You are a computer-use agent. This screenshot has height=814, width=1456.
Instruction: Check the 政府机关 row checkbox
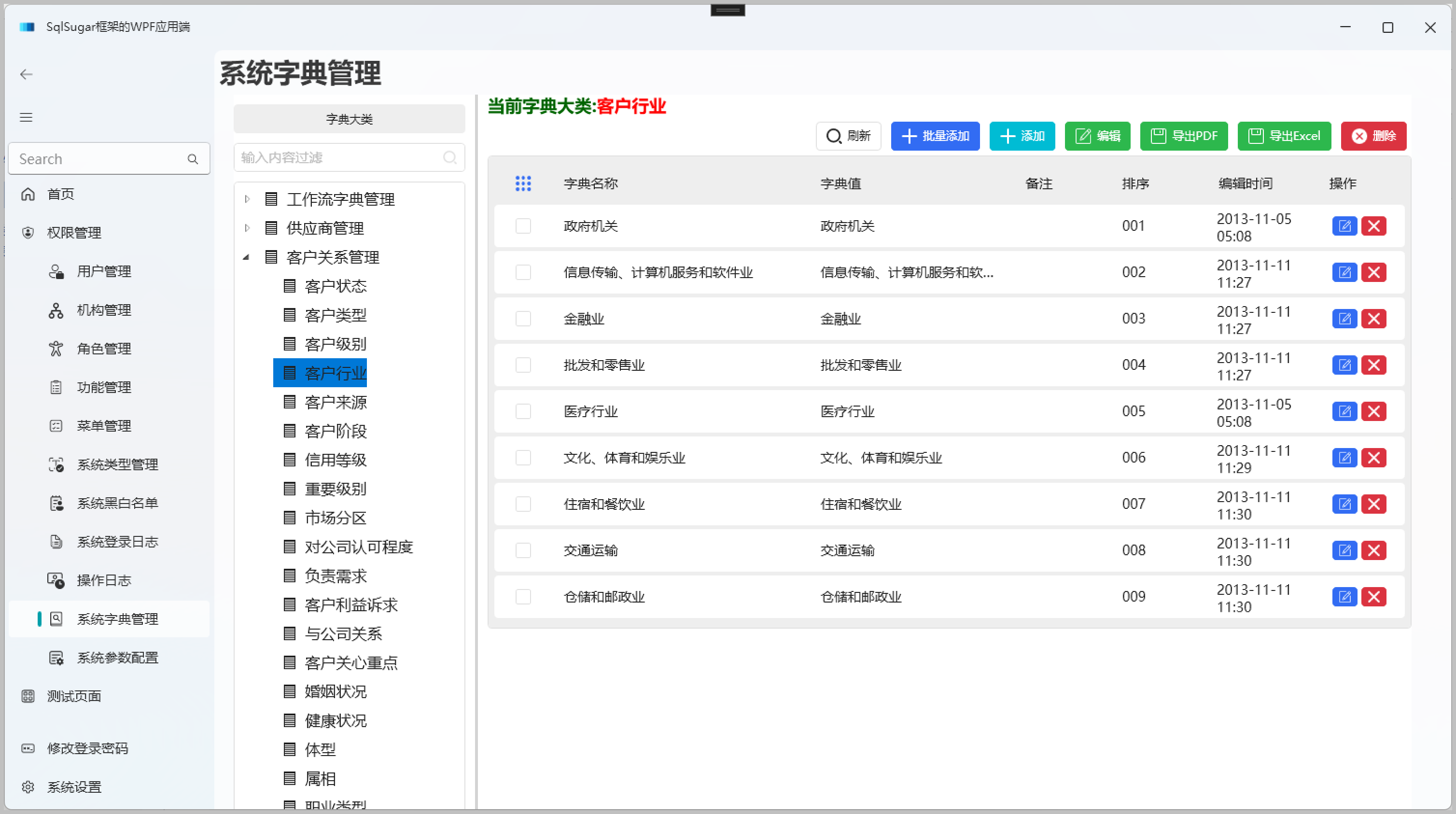523,226
